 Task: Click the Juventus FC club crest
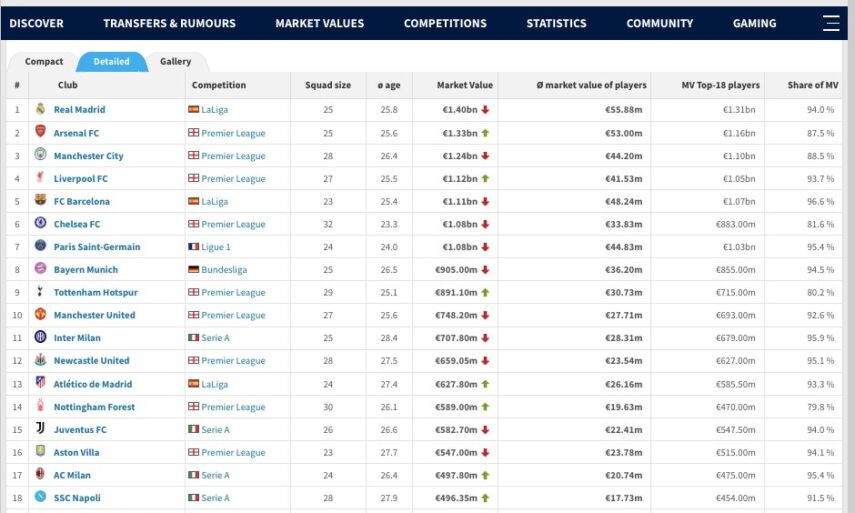pos(40,429)
